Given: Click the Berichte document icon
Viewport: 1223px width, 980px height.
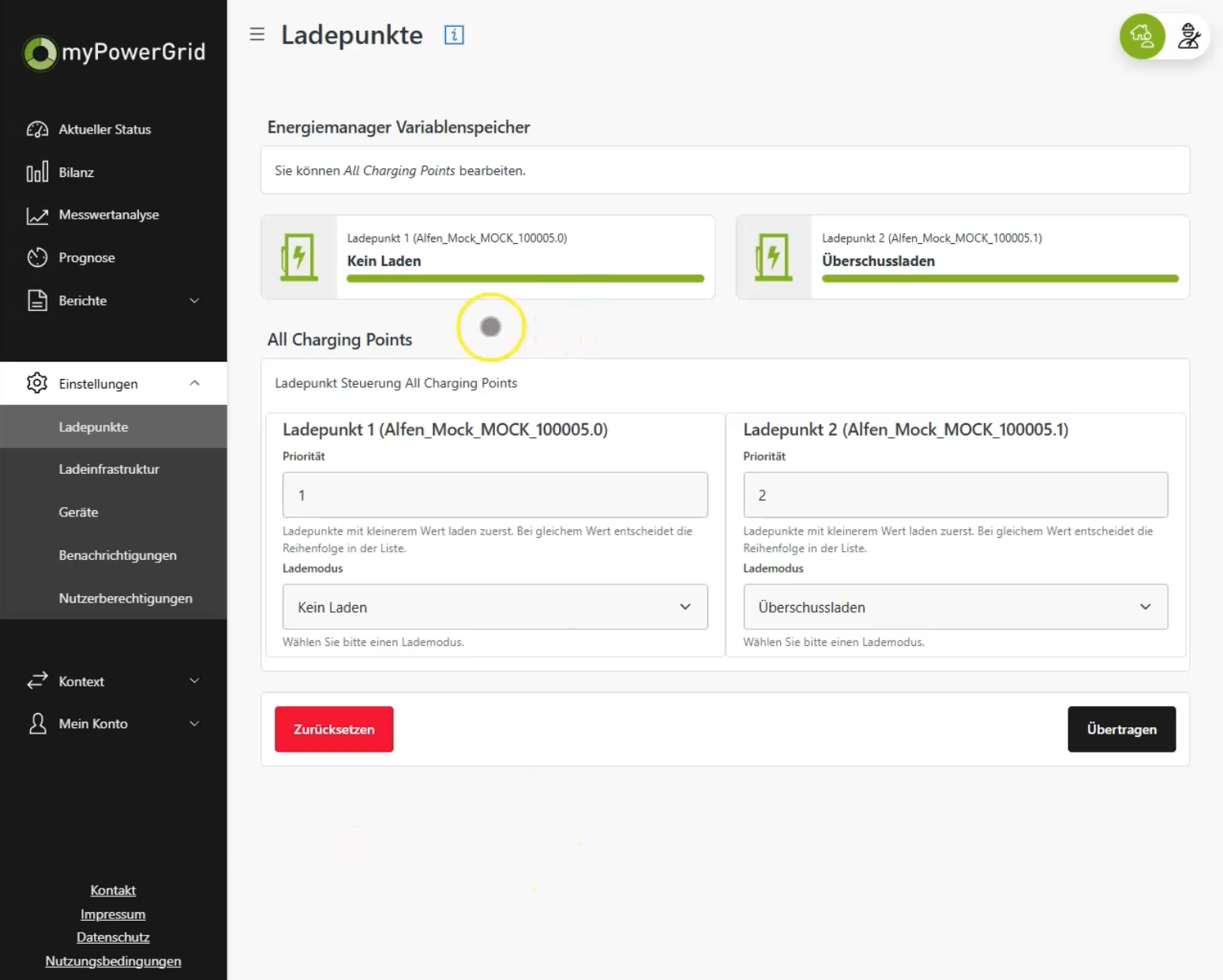Looking at the screenshot, I should tap(37, 301).
